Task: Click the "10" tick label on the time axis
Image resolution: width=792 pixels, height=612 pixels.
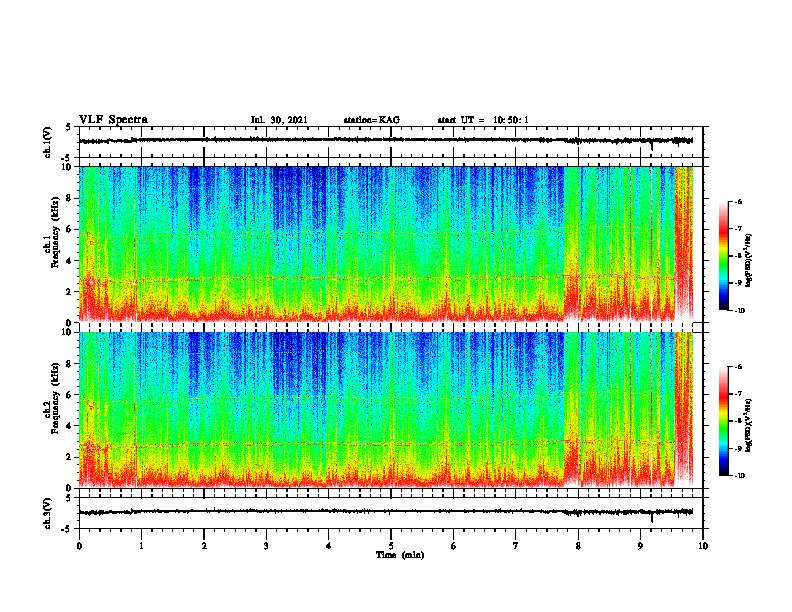Action: click(703, 546)
